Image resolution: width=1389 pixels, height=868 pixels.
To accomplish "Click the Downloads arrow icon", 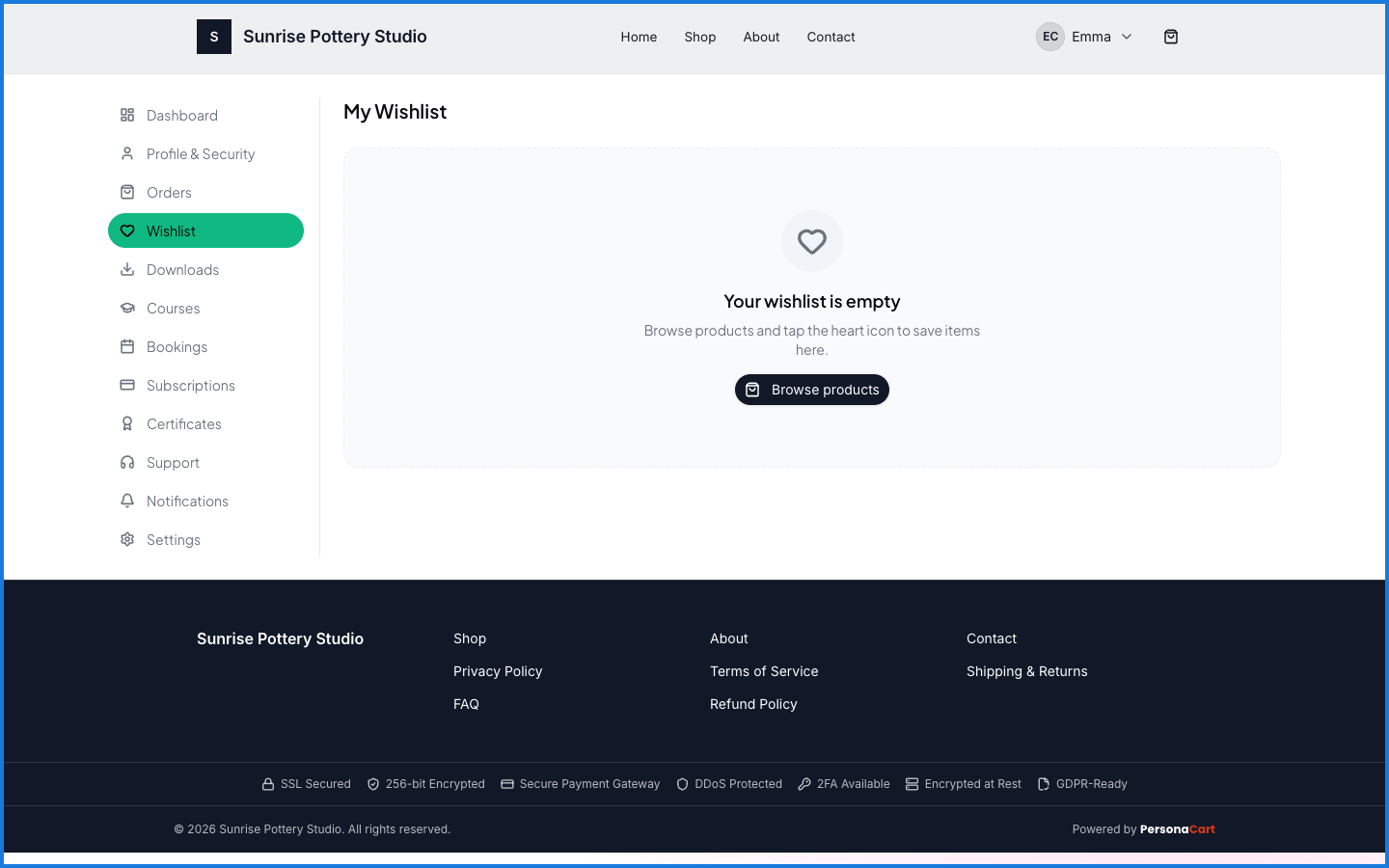I will pyautogui.click(x=127, y=269).
